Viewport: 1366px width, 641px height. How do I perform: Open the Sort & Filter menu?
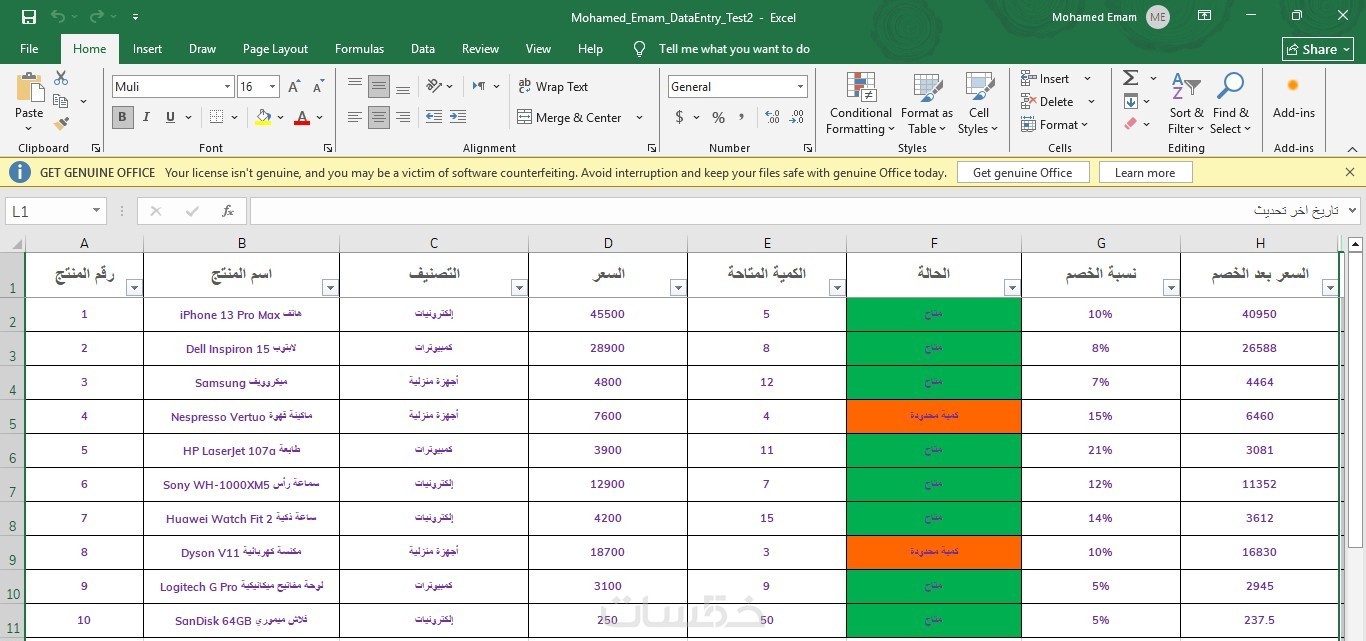pos(1186,103)
